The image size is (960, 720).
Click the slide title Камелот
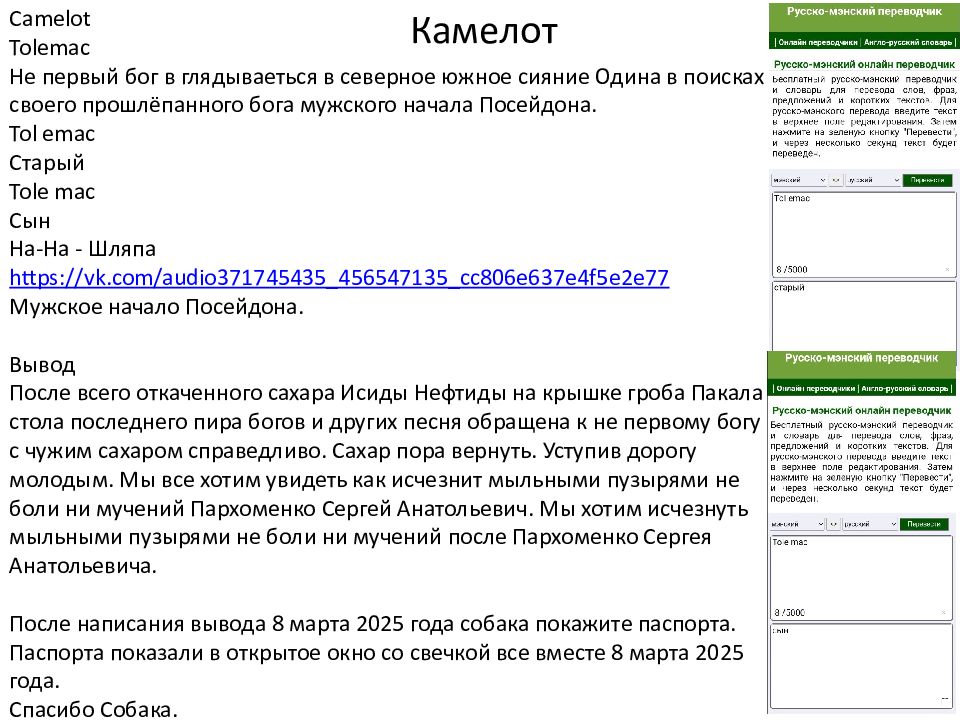pos(484,30)
